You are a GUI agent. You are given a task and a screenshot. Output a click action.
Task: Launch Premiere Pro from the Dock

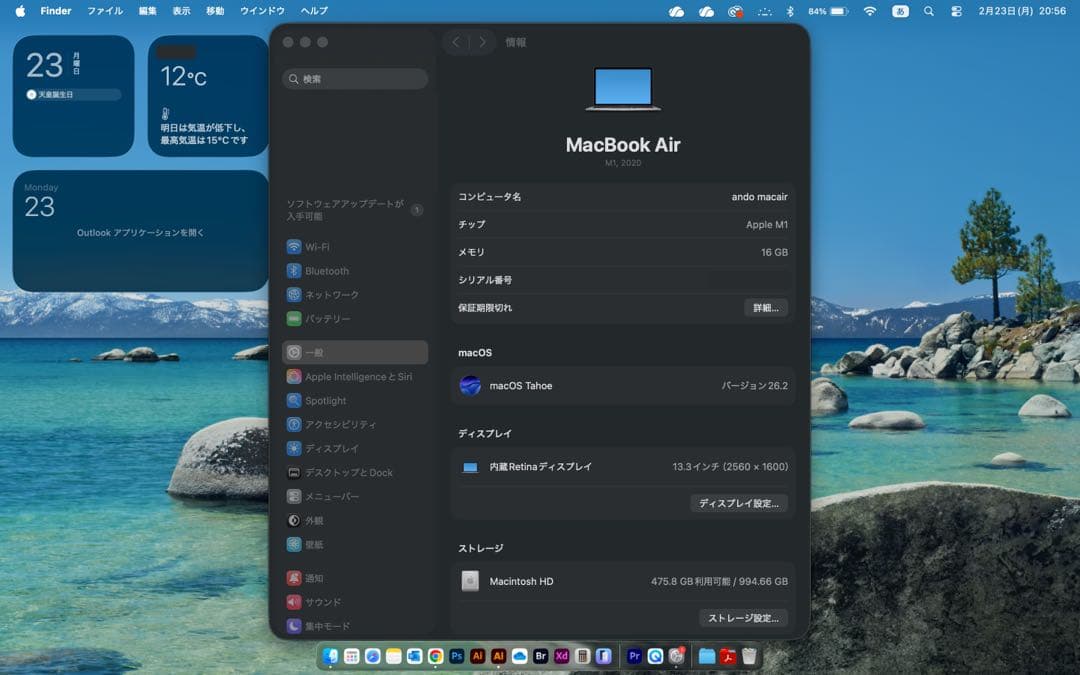coord(634,656)
